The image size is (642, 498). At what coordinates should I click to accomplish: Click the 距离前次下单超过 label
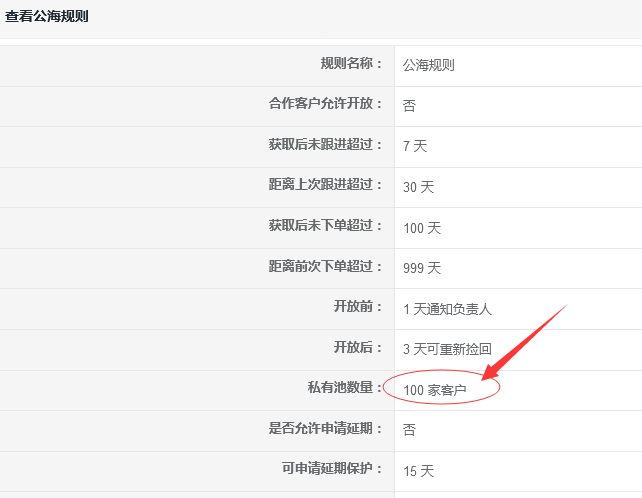click(326, 267)
